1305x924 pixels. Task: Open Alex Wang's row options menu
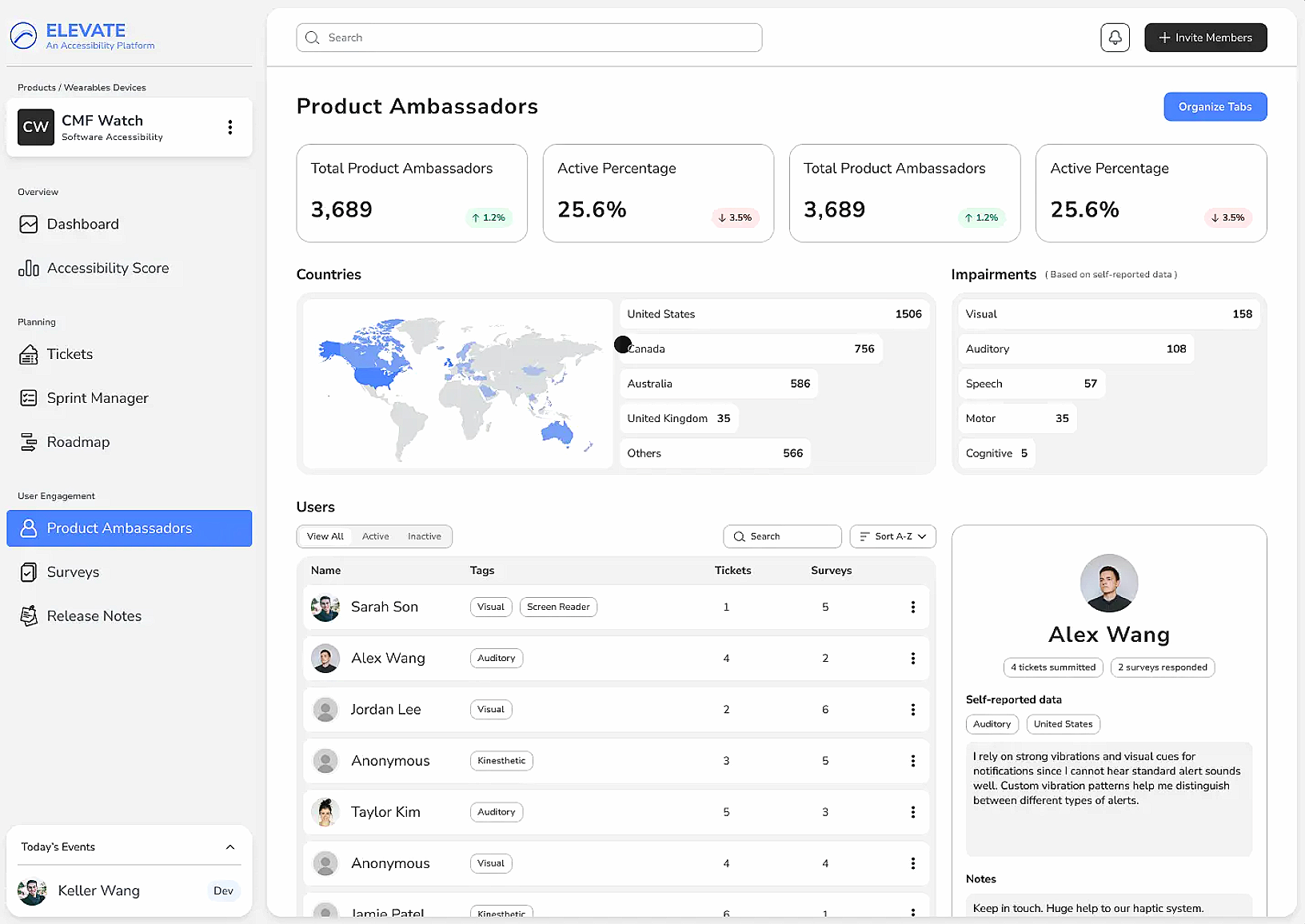[912, 659]
